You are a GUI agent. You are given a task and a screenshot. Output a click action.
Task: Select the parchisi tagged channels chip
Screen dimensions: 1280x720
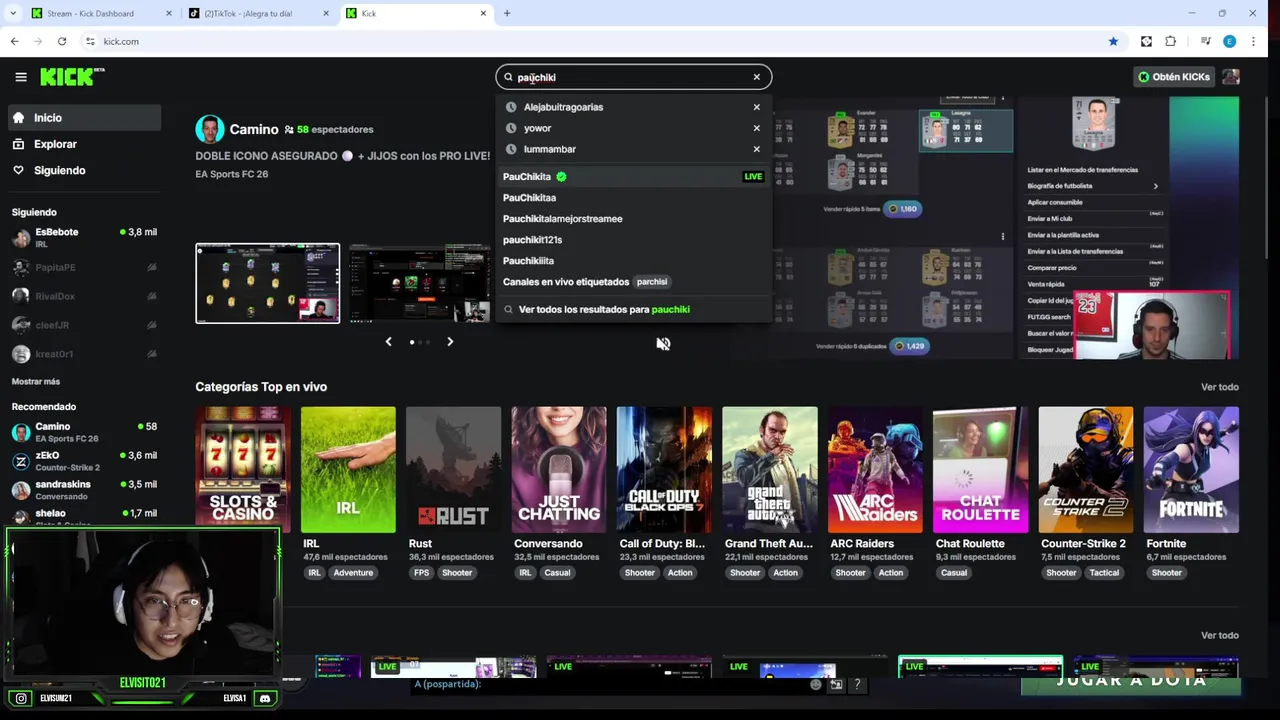(652, 282)
